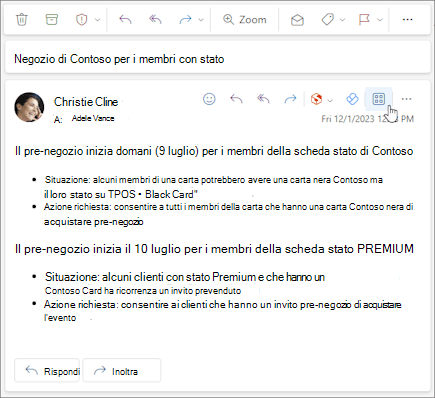Reply using the top toolbar arrow
435x398 pixels.
point(125,20)
